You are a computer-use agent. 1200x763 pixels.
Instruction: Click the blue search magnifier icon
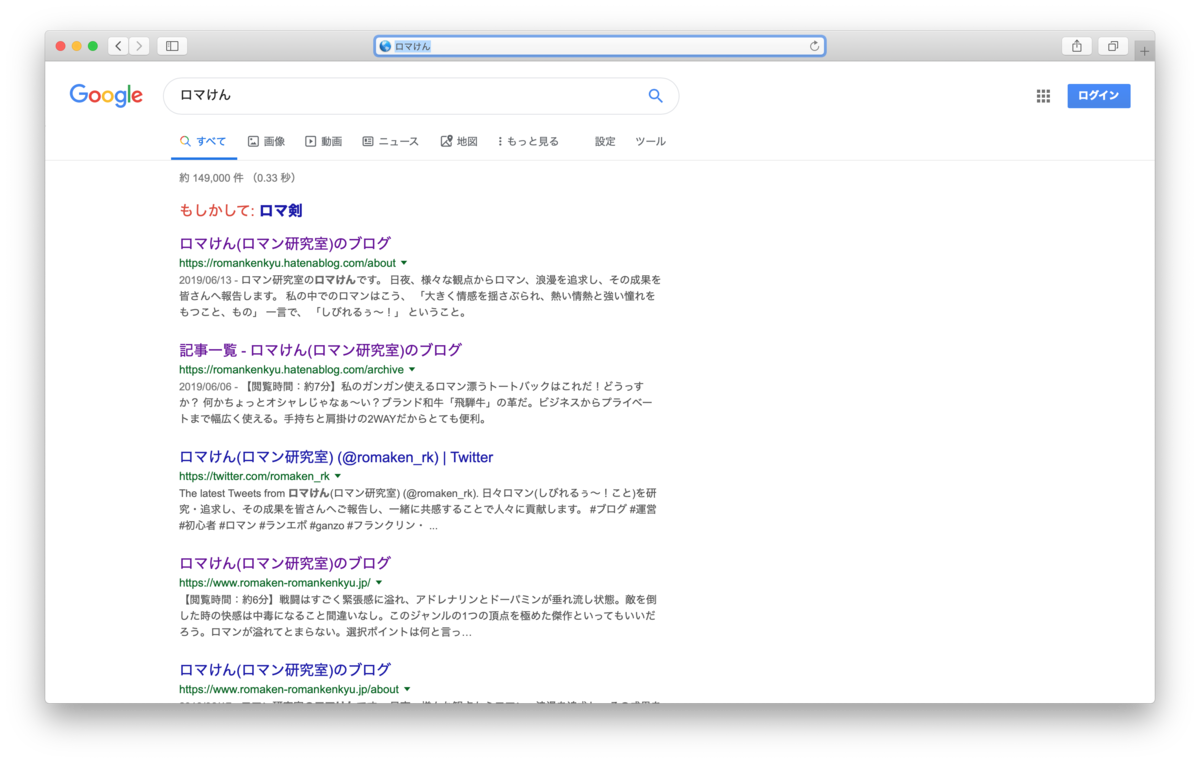point(655,96)
